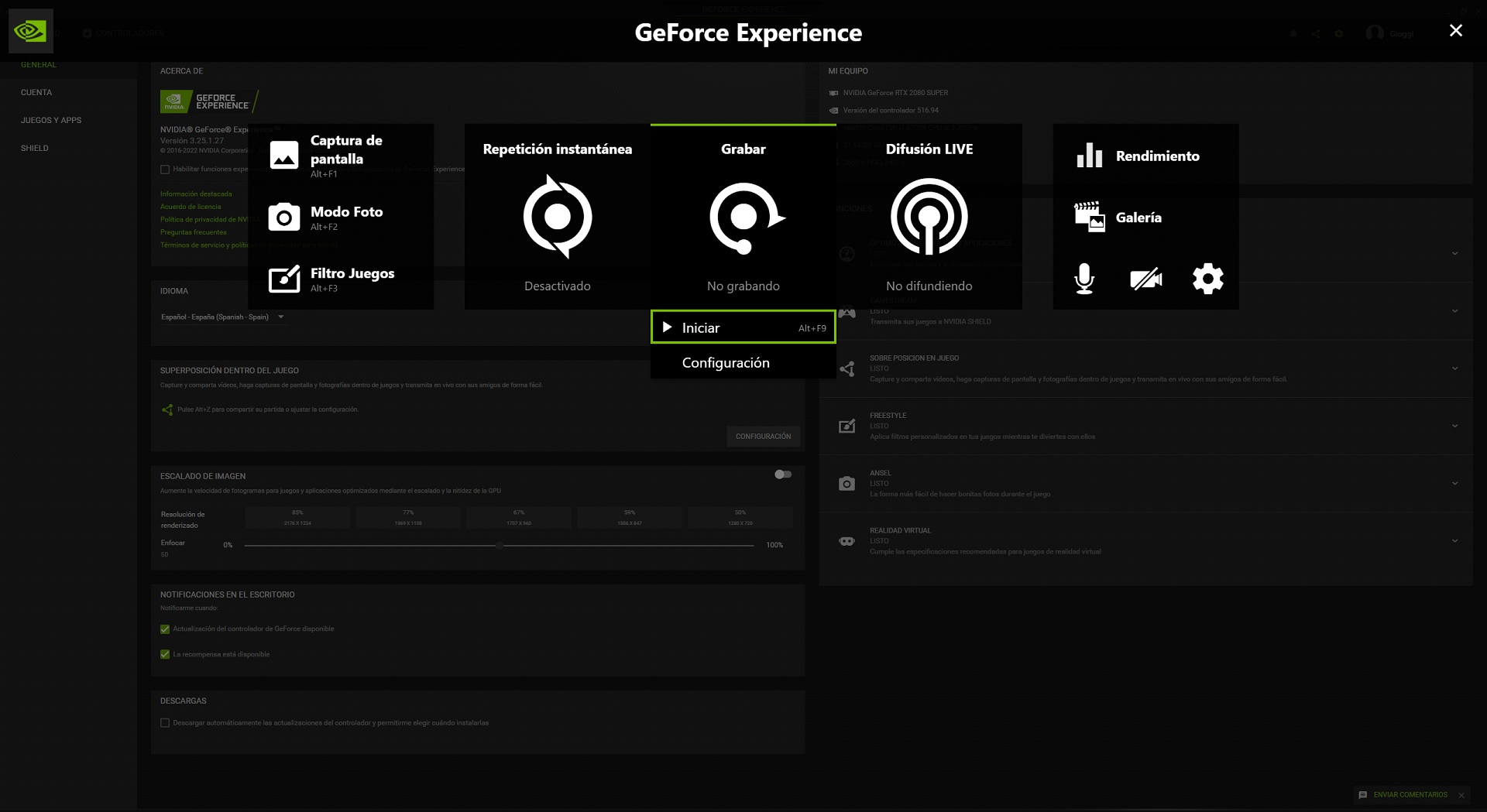
Task: Close the GeForce Experience overlay
Action: 1456,30
